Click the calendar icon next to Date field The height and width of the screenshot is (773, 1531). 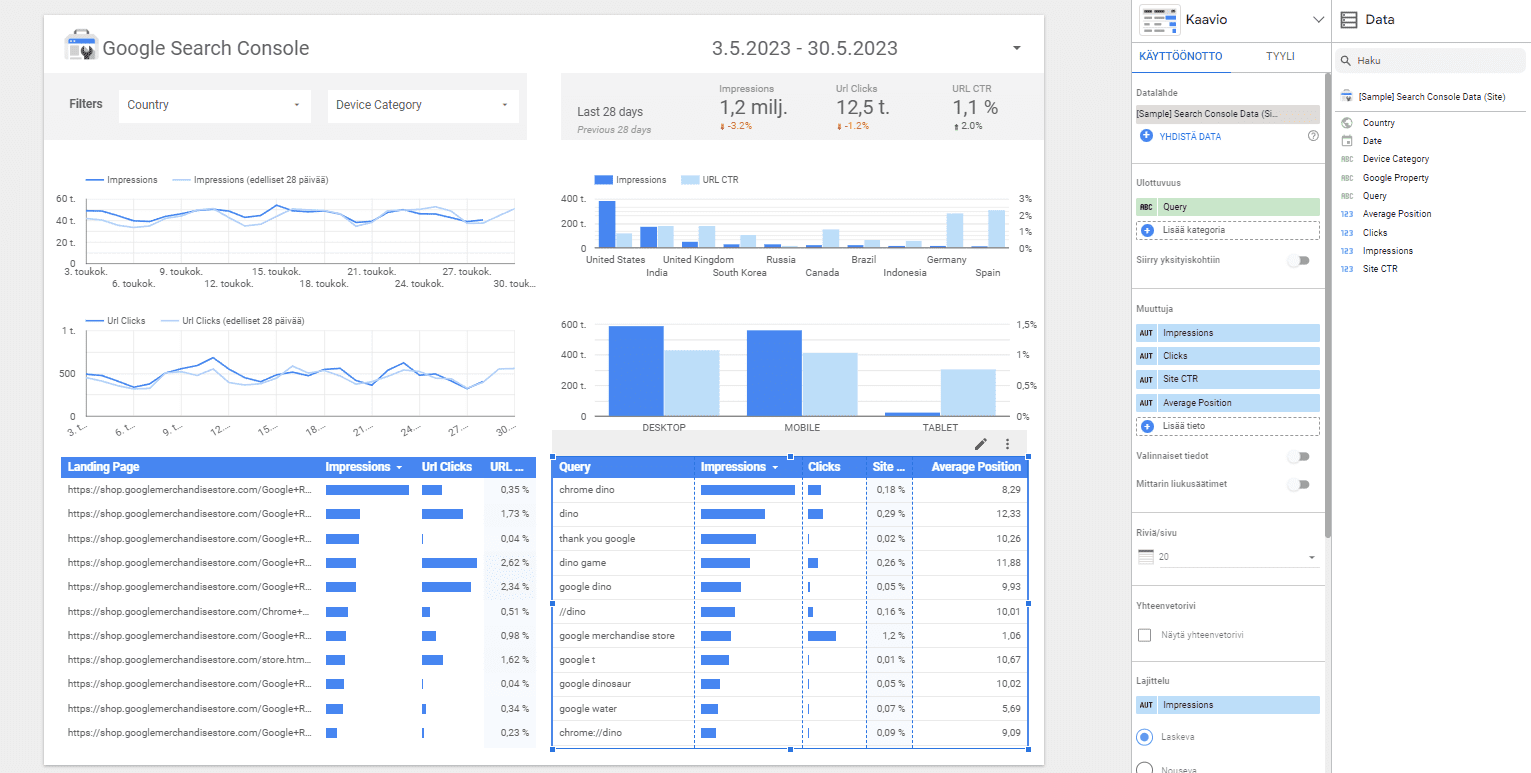1347,141
